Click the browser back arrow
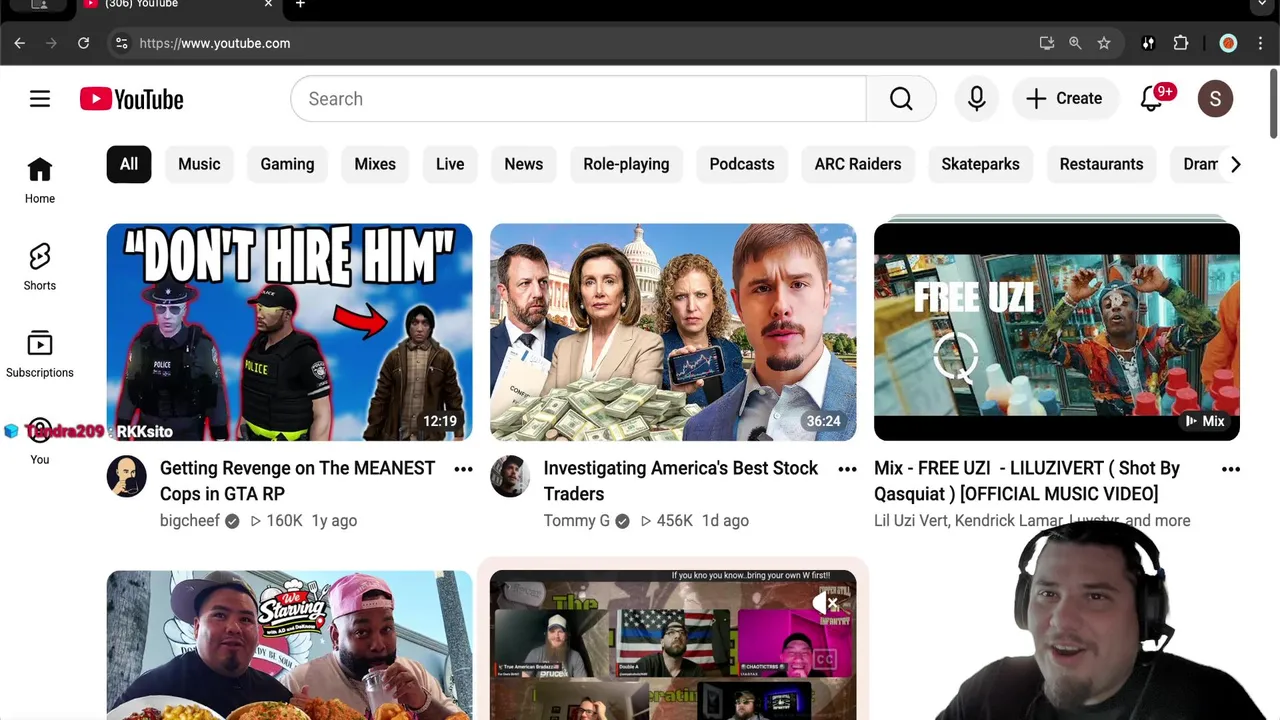 (x=20, y=43)
